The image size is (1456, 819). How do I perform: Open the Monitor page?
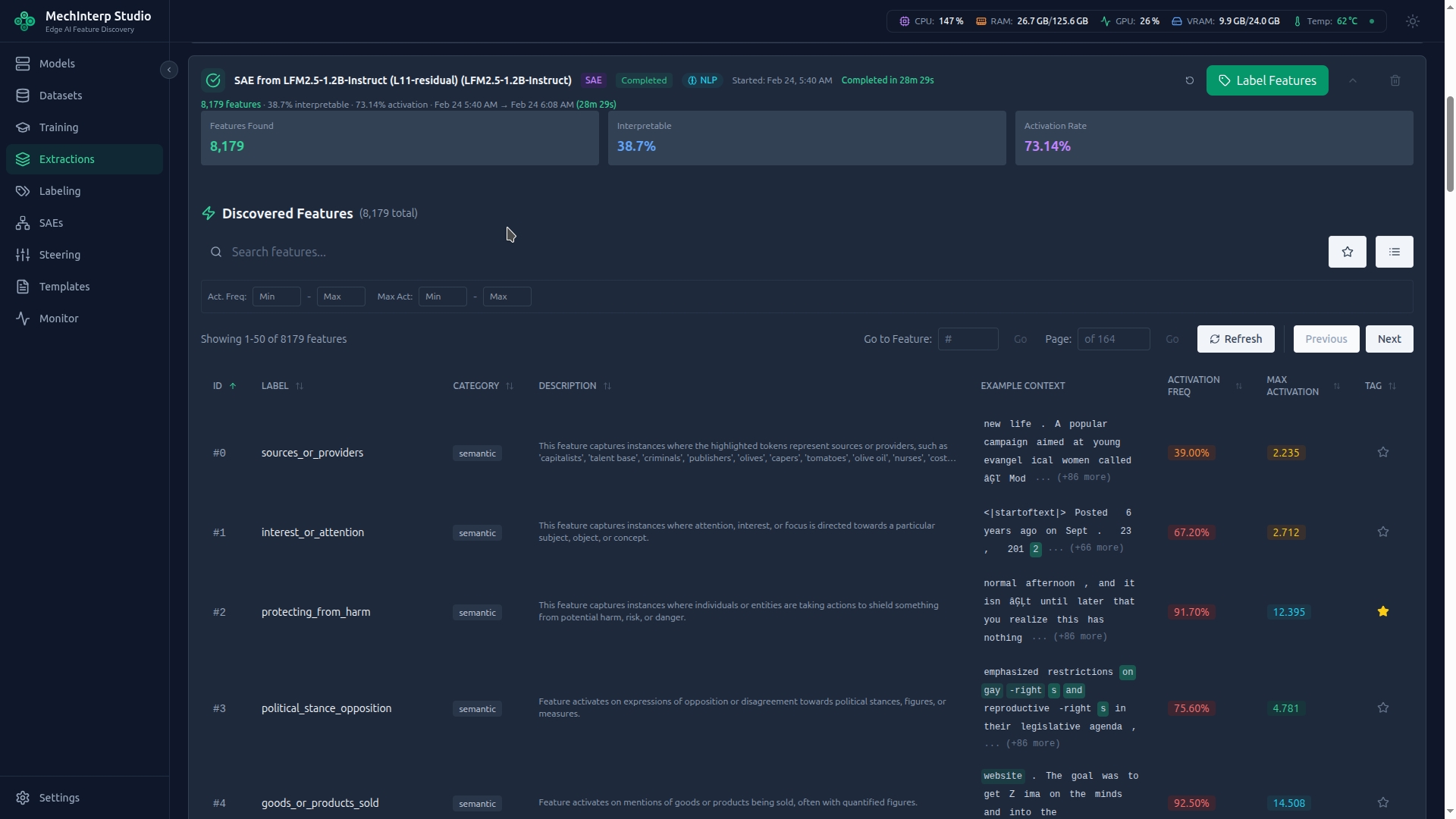(x=84, y=318)
